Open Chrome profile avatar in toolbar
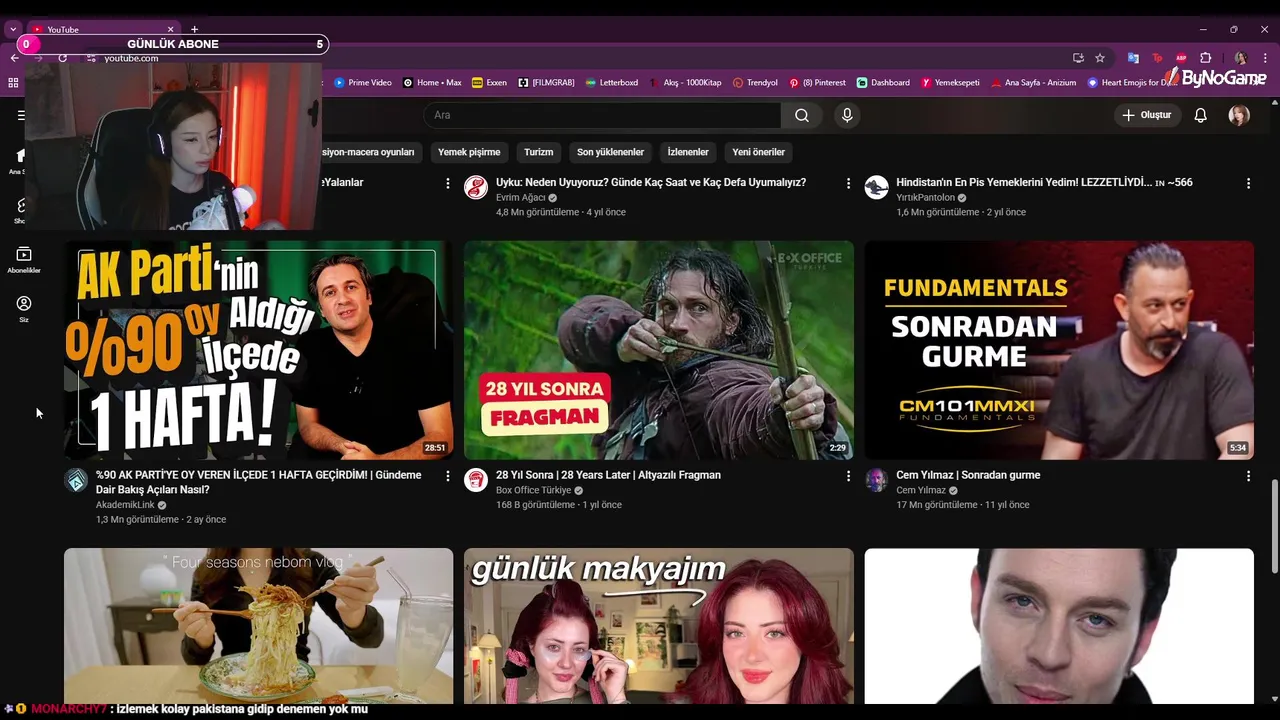Viewport: 1280px width, 720px height. 1240,58
